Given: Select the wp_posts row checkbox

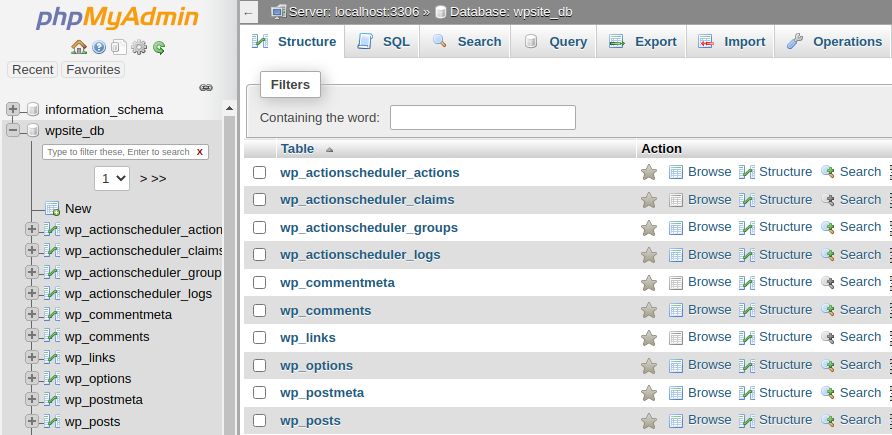Looking at the screenshot, I should (259, 420).
